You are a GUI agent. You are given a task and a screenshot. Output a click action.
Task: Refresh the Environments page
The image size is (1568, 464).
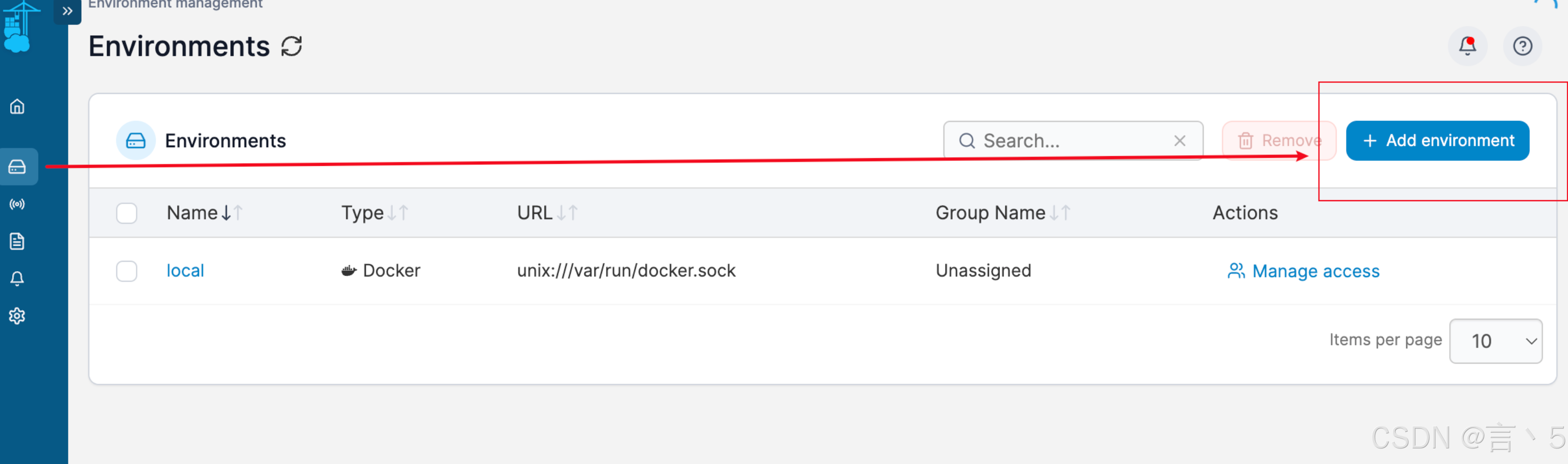[x=291, y=46]
